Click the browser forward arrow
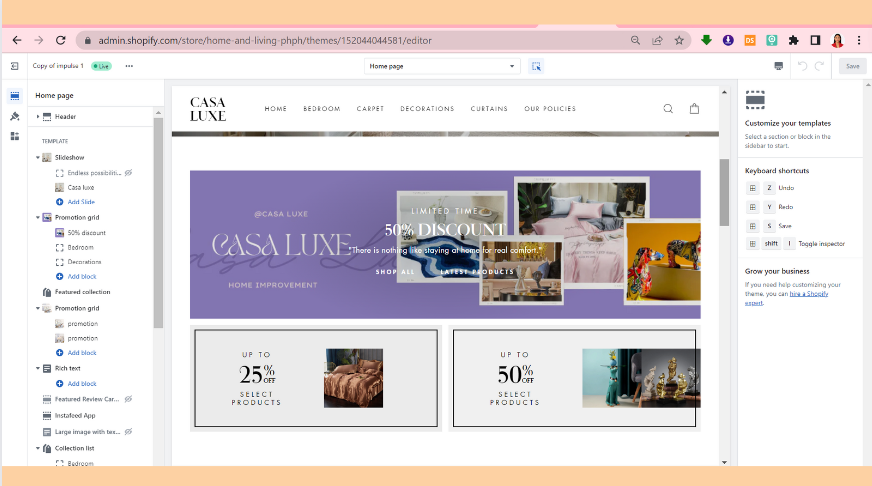Image resolution: width=872 pixels, height=486 pixels. [38, 40]
